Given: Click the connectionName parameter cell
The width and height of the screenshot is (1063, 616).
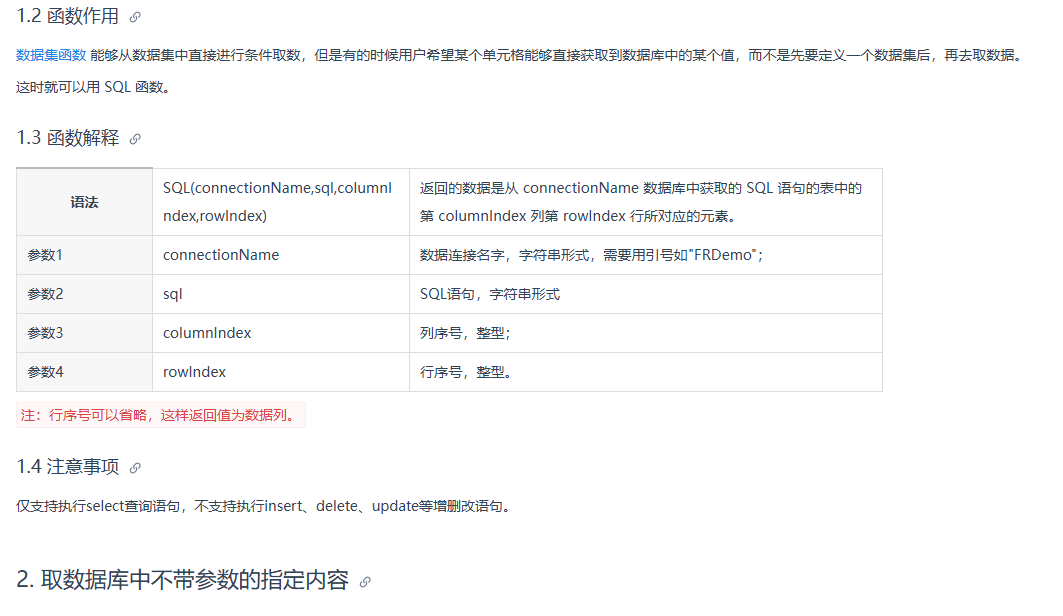Looking at the screenshot, I should (281, 255).
